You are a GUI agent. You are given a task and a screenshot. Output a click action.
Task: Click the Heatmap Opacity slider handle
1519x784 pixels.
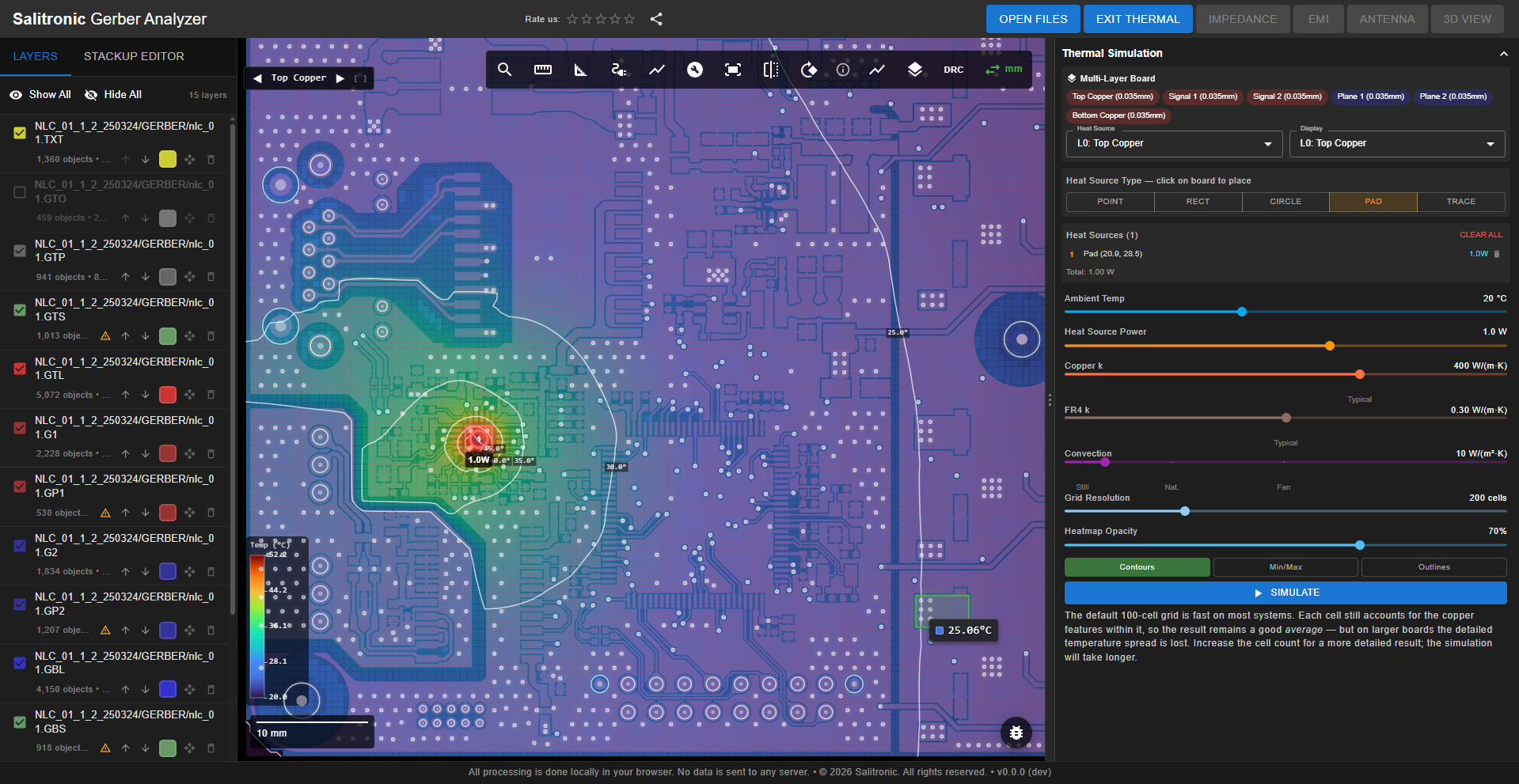tap(1360, 545)
